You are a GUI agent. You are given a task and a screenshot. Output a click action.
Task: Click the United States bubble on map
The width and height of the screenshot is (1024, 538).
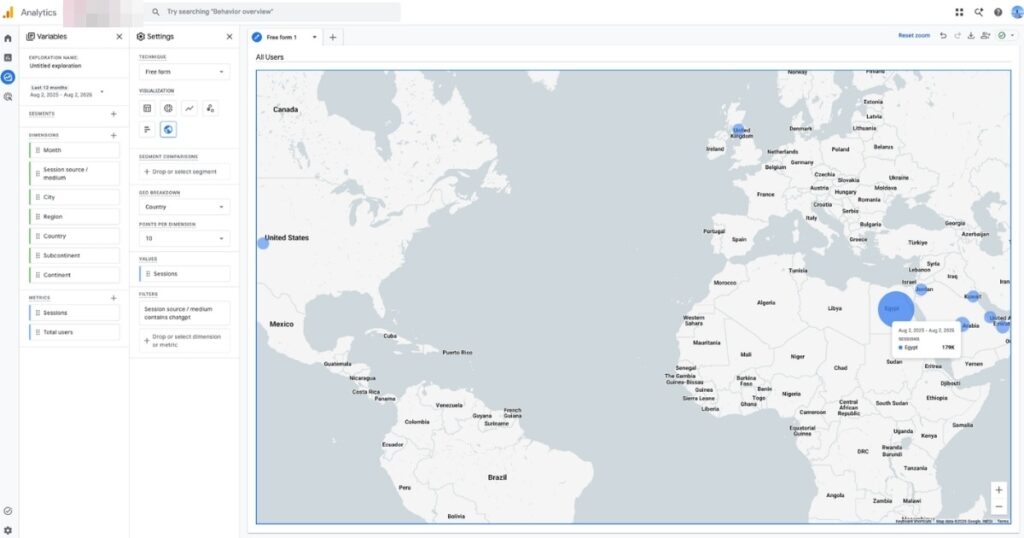click(263, 244)
